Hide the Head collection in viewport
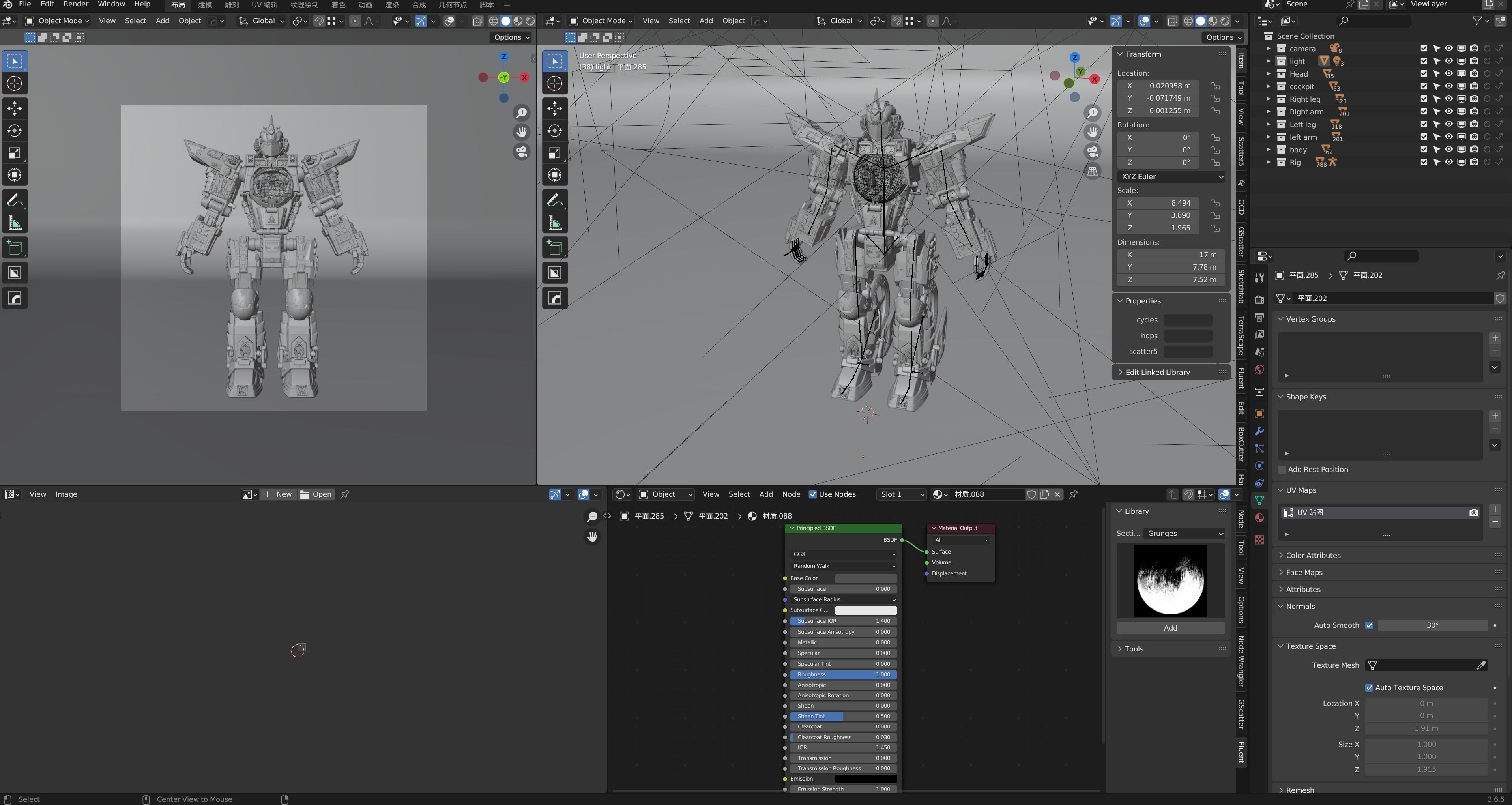The height and width of the screenshot is (805, 1512). tap(1448, 74)
